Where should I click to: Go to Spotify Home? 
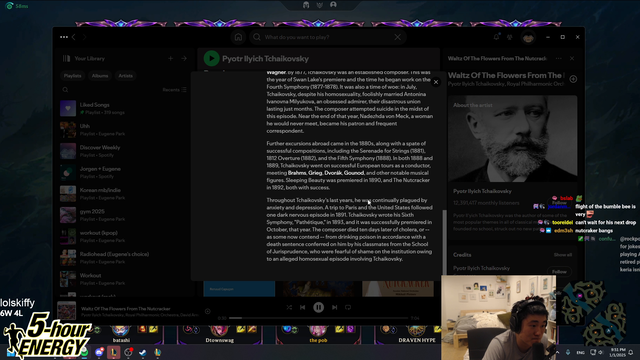pos(238,37)
